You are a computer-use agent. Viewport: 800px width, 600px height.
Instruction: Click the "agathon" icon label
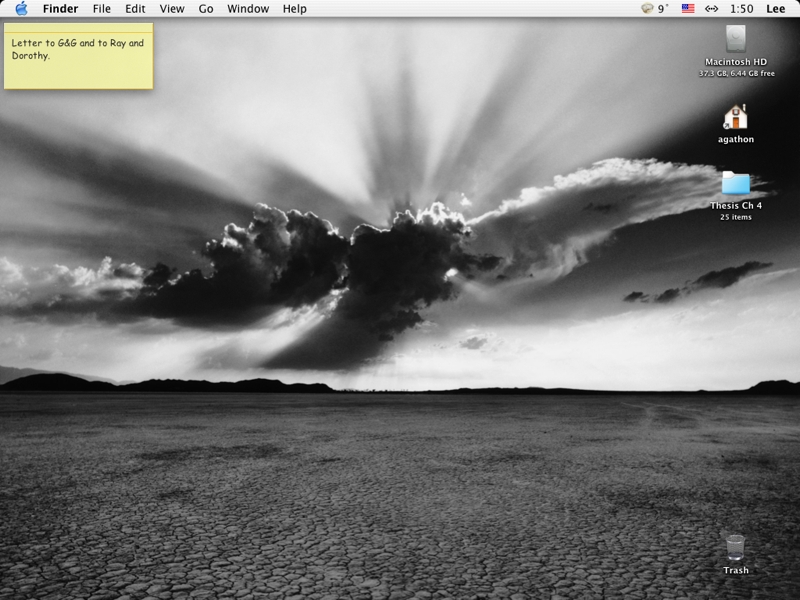point(736,139)
